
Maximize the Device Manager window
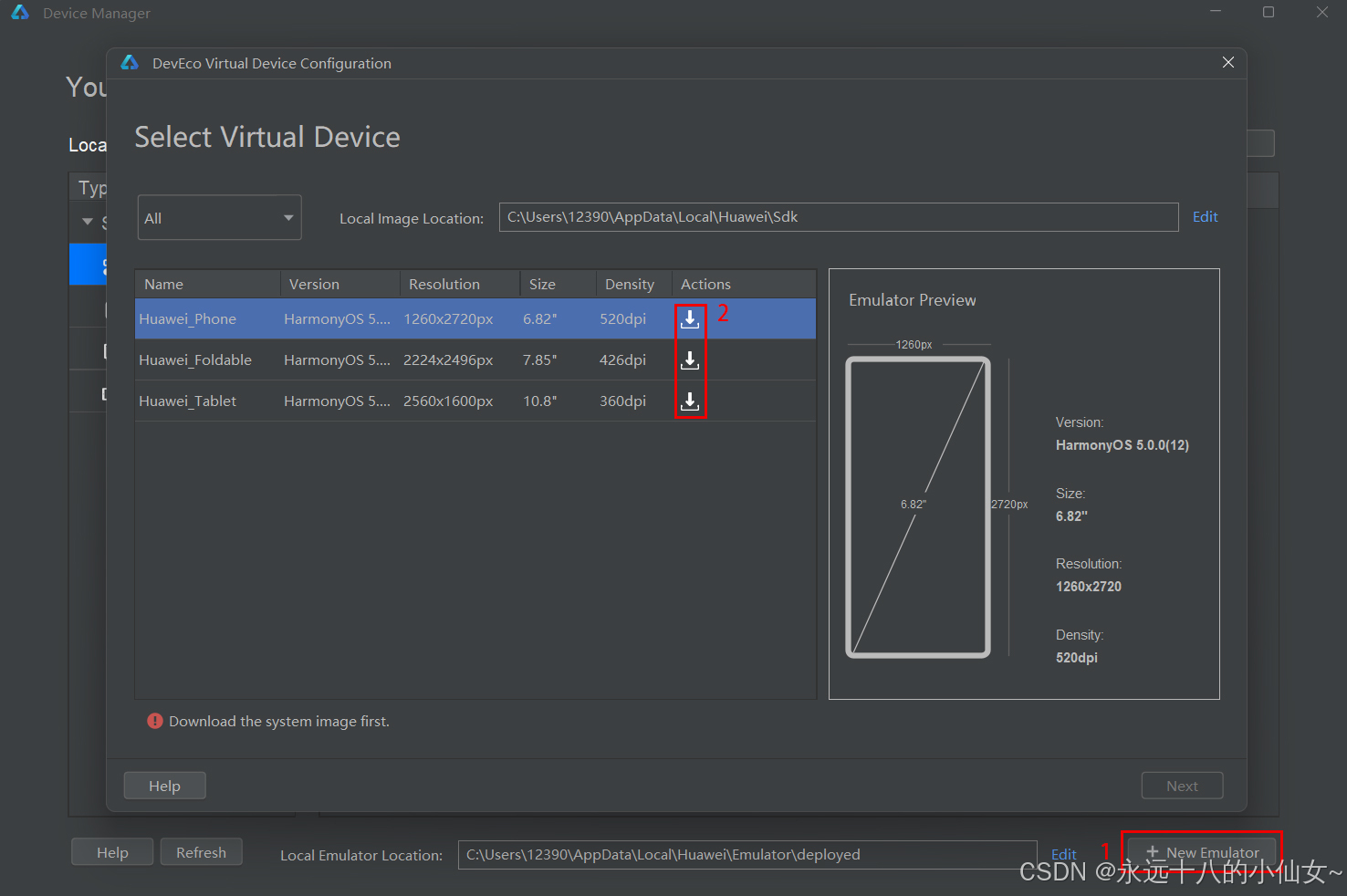click(x=1269, y=12)
